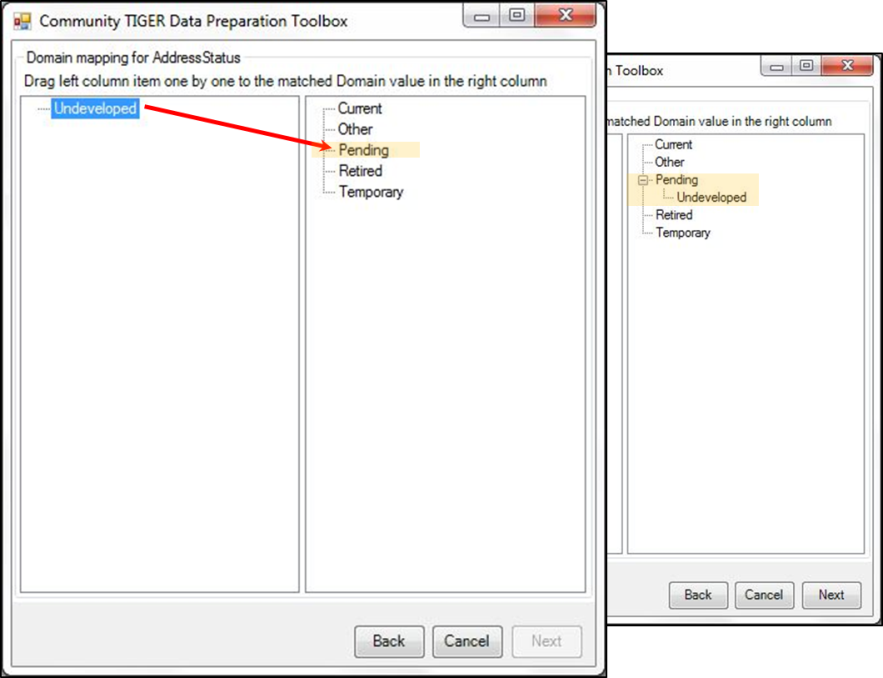Select Current in front window domain list

(359, 108)
